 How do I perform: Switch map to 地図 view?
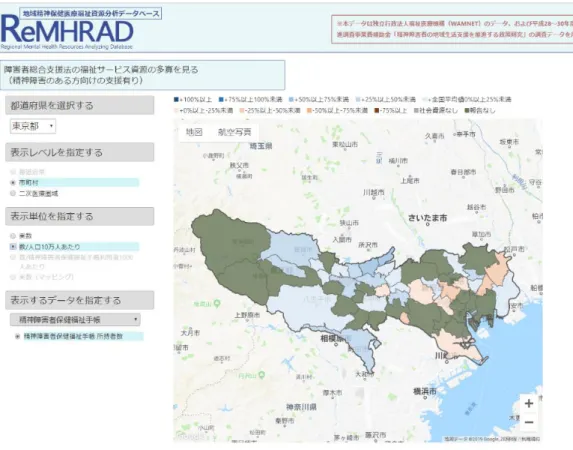pyautogui.click(x=194, y=132)
